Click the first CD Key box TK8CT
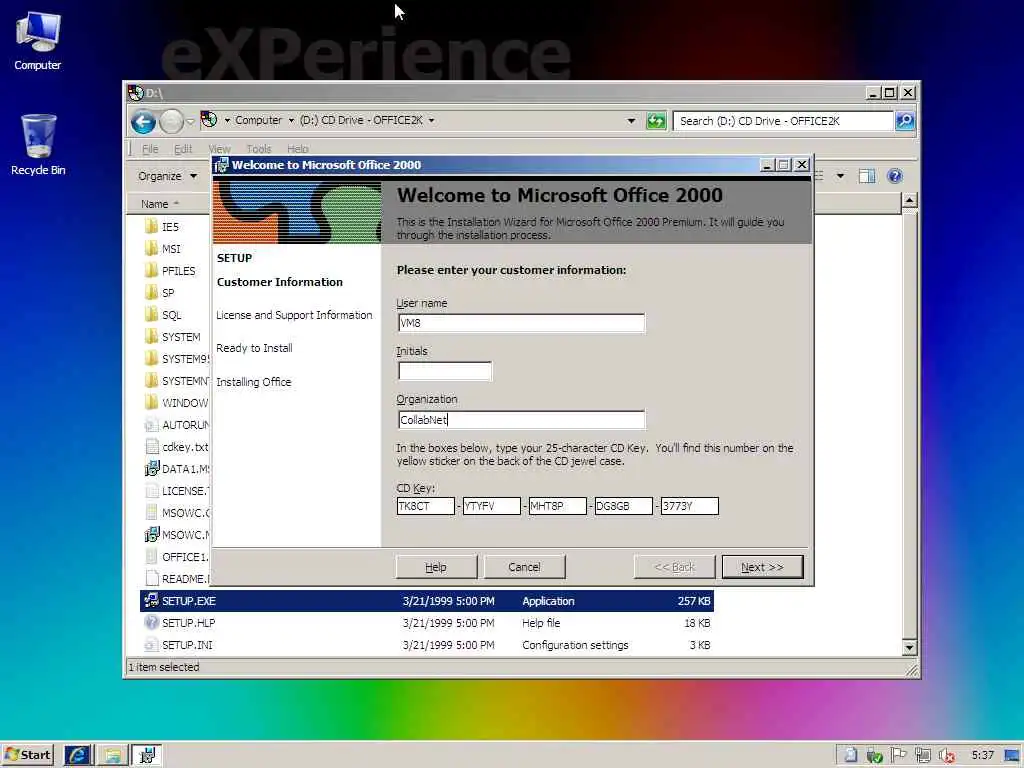 click(x=425, y=506)
